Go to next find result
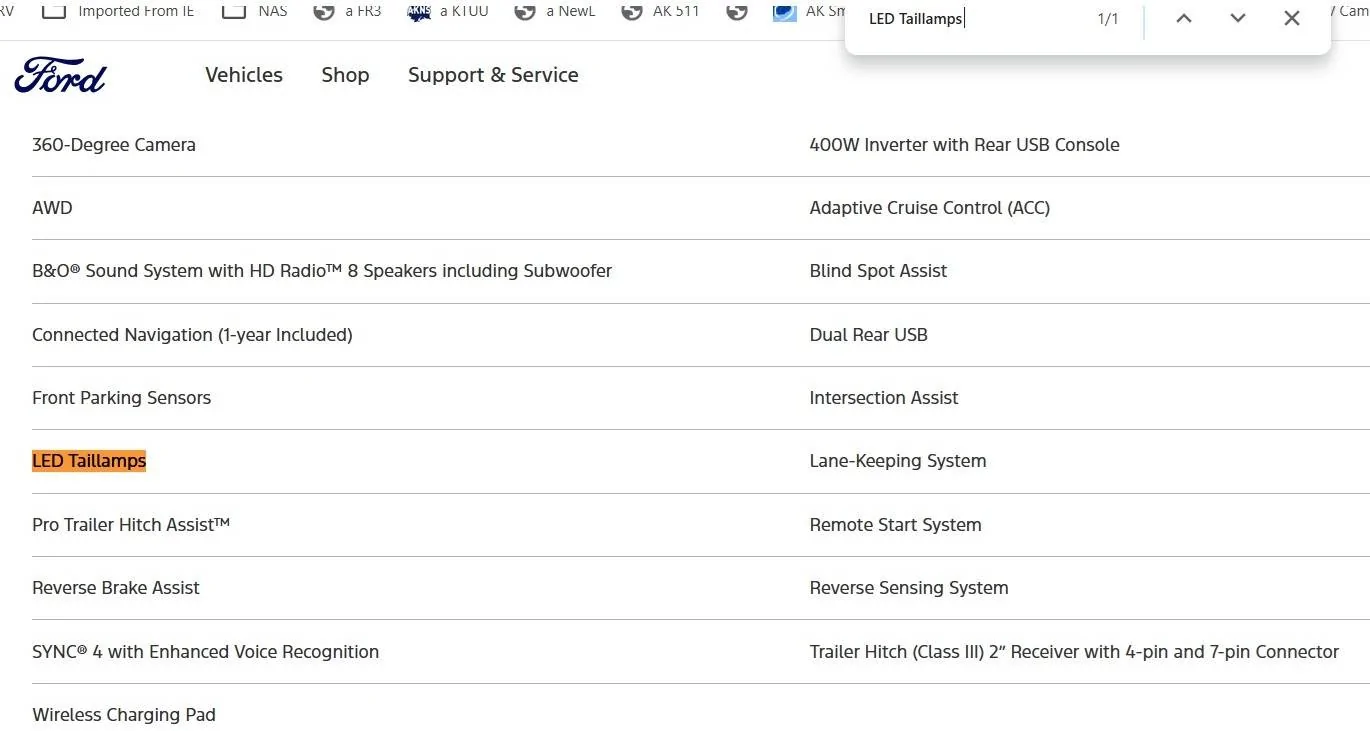 click(x=1238, y=18)
